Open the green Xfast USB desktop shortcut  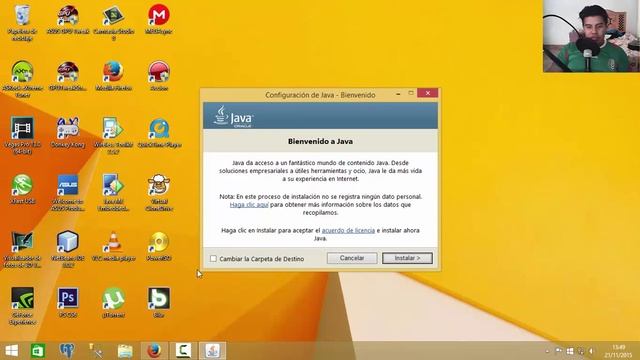coord(22,189)
